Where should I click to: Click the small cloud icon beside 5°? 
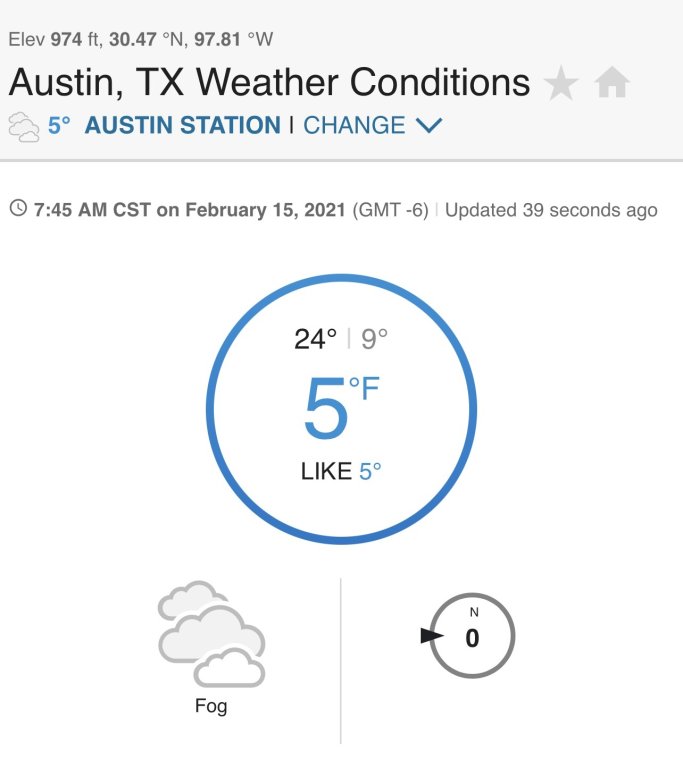(x=24, y=127)
